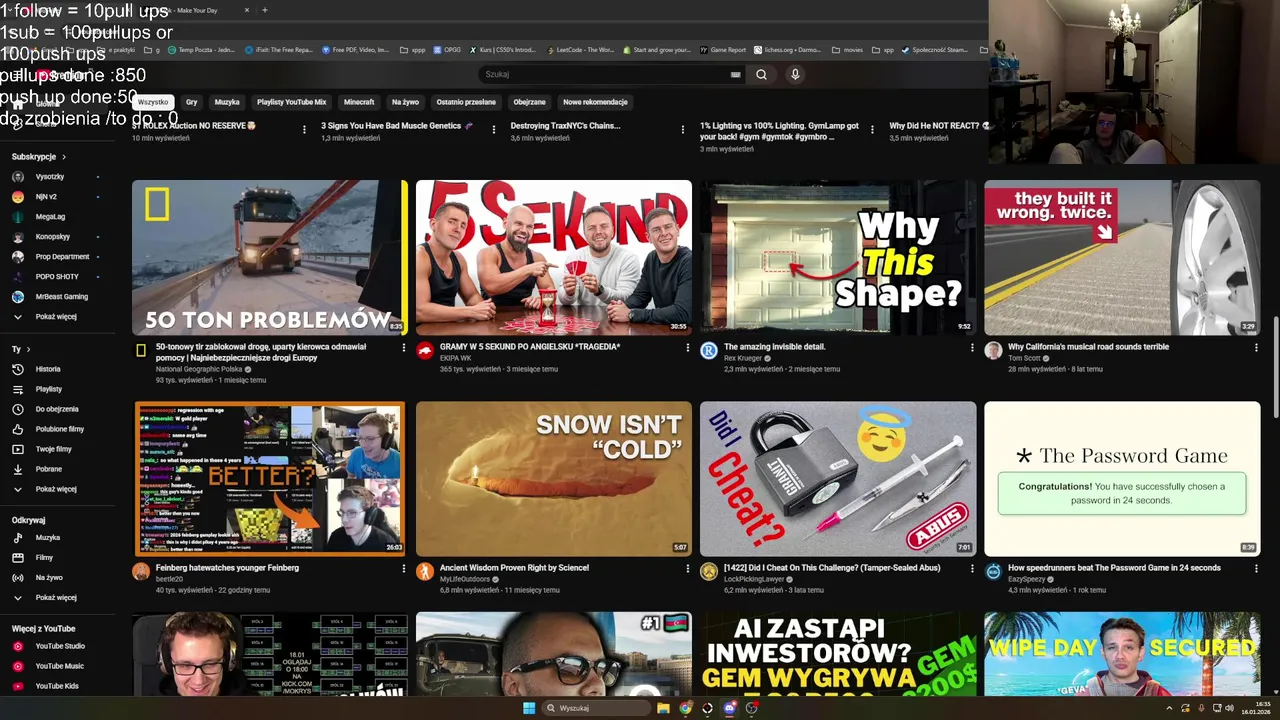Screen dimensions: 1280x720
Task: Open menu for California's musical road video
Action: pos(1256,348)
